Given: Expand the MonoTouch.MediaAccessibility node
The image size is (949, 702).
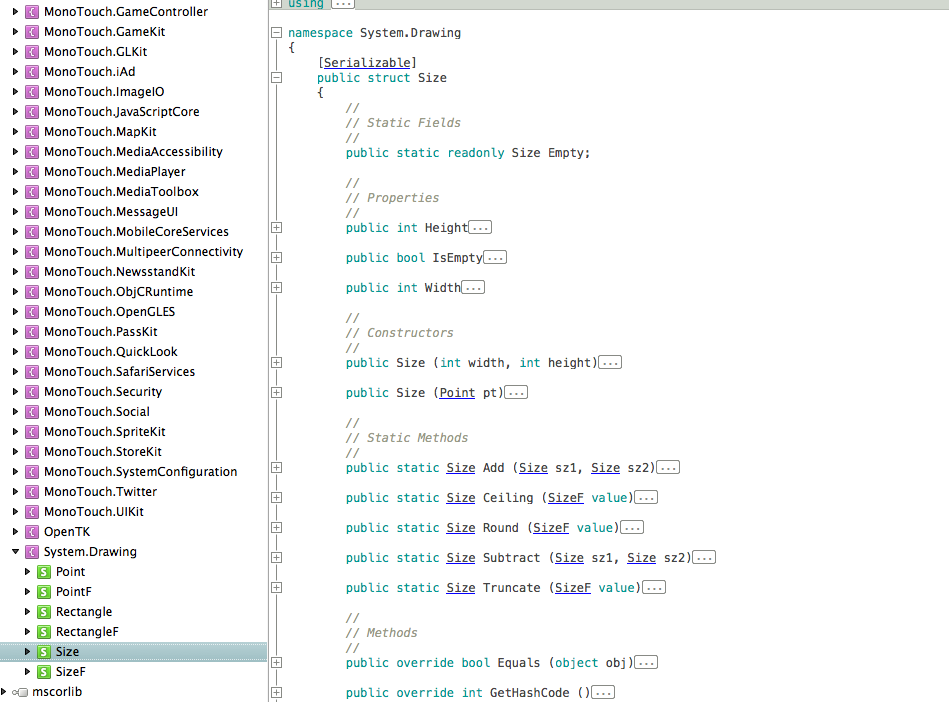Looking at the screenshot, I should tap(15, 151).
